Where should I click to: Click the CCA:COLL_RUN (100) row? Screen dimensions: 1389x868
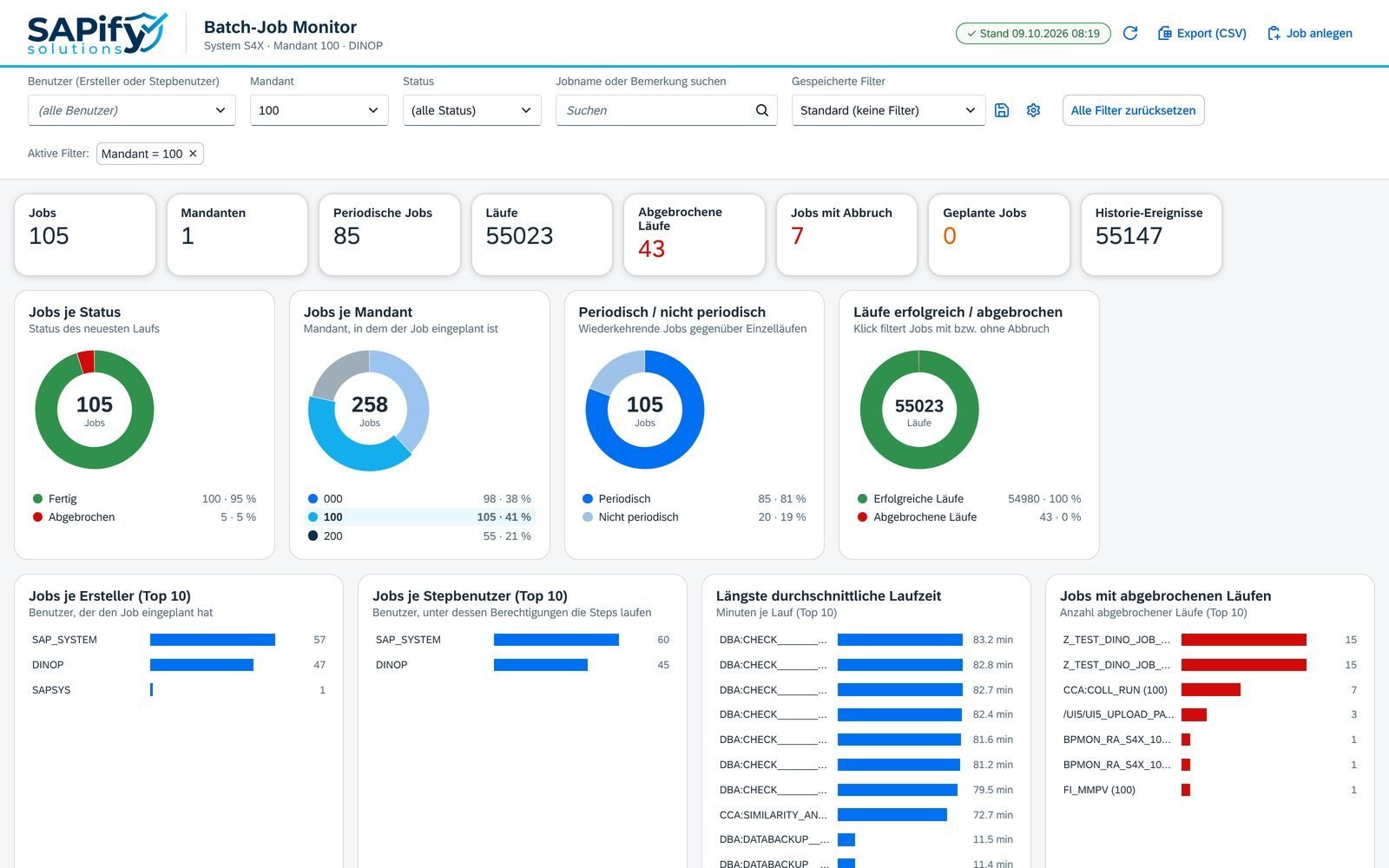1210,690
